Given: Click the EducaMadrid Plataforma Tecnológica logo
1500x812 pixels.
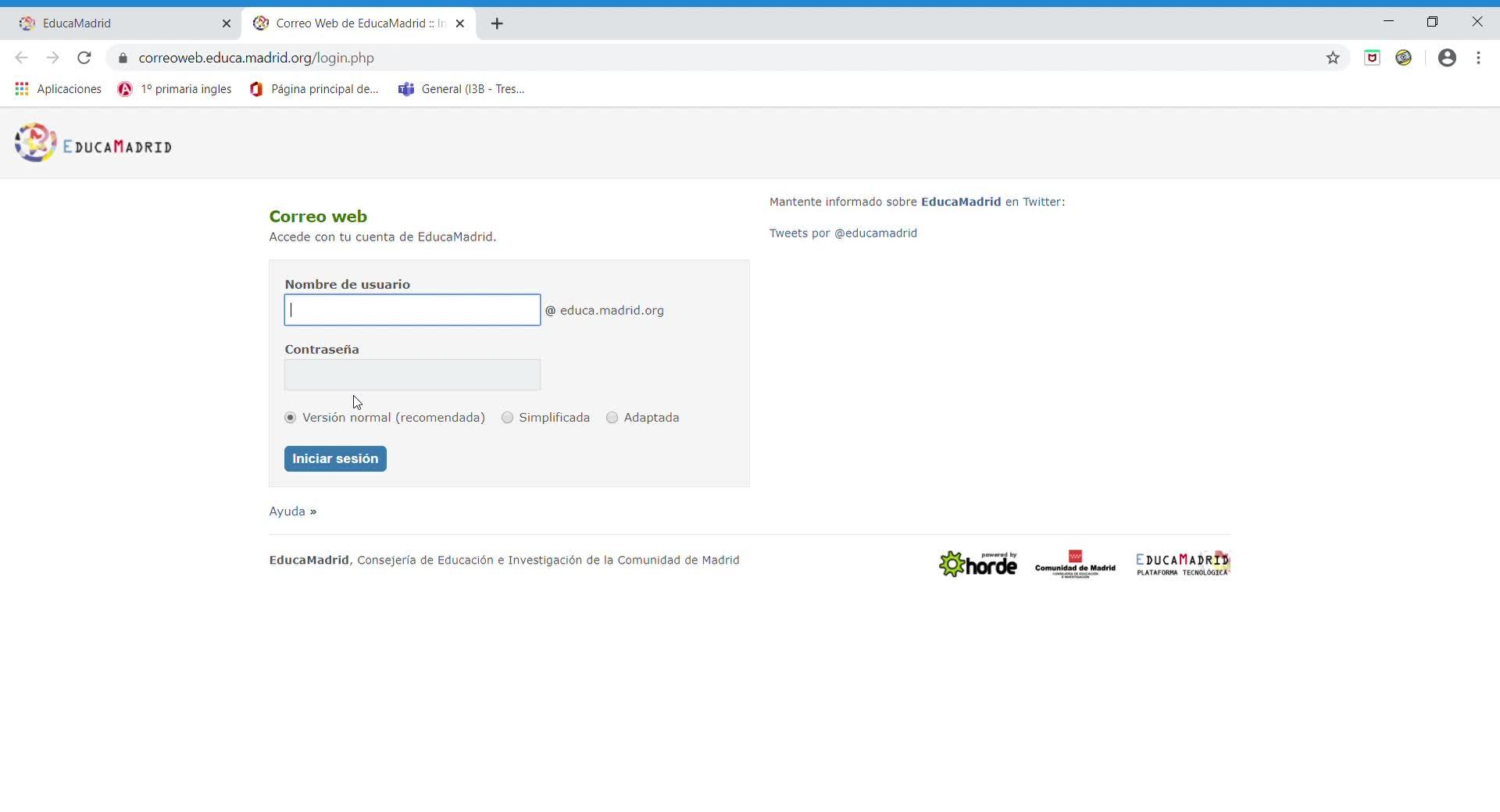Looking at the screenshot, I should coord(1183,564).
